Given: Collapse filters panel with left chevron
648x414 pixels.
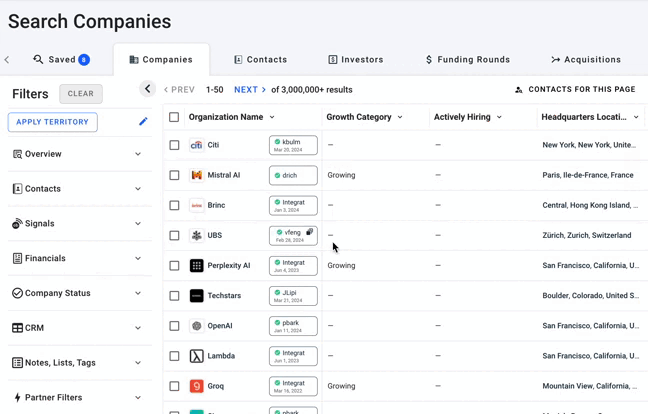Looking at the screenshot, I should click(x=147, y=89).
